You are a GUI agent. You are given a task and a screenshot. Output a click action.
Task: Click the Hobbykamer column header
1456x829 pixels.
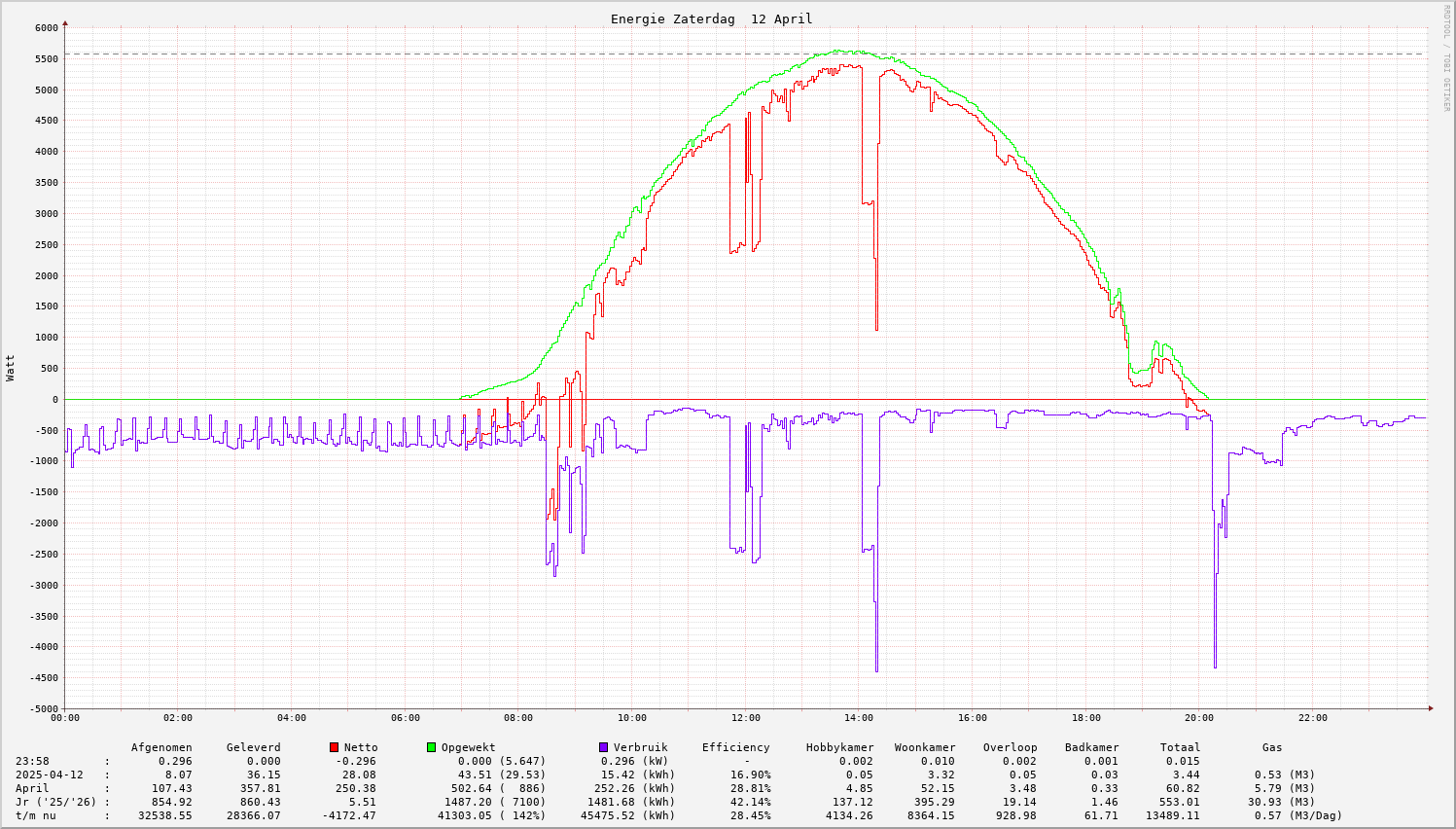(x=839, y=747)
